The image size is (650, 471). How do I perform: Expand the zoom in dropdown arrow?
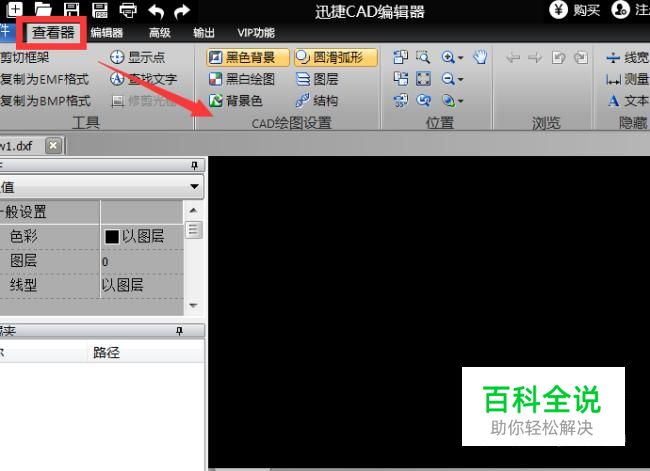(x=460, y=58)
